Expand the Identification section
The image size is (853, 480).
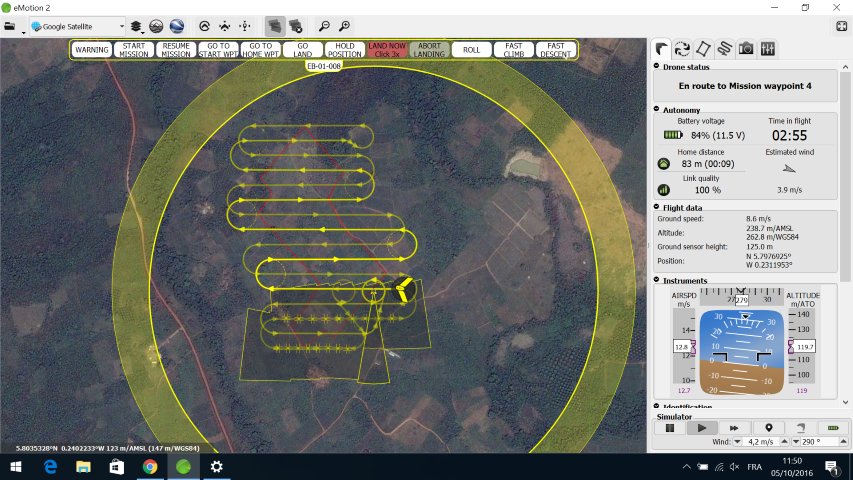click(657, 406)
